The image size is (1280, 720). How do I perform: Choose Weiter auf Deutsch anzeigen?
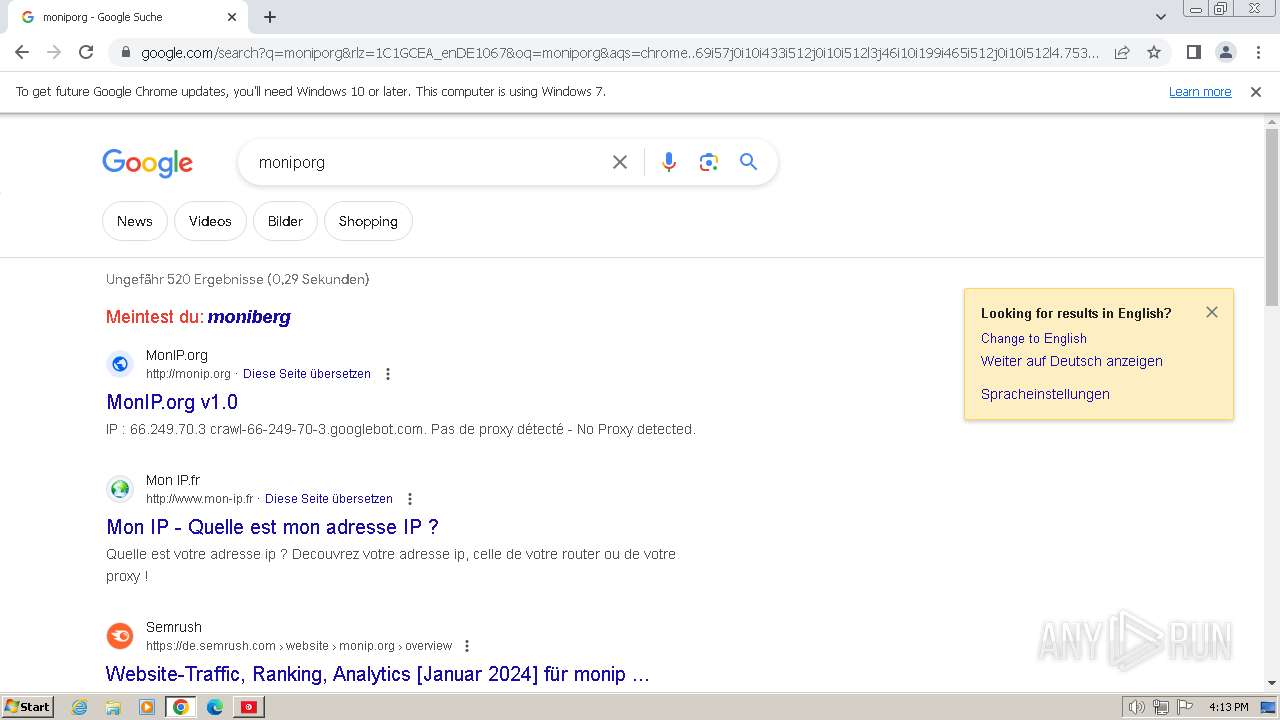point(1072,361)
